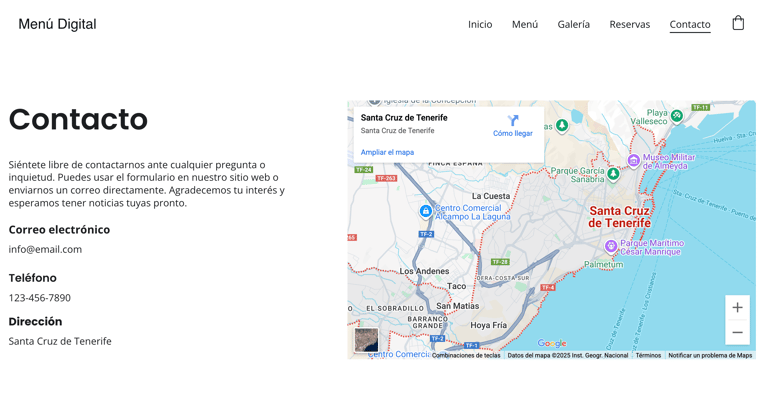
Task: Select the Centro Comercial Alcampo La Laguna marker icon
Action: pyautogui.click(x=426, y=211)
